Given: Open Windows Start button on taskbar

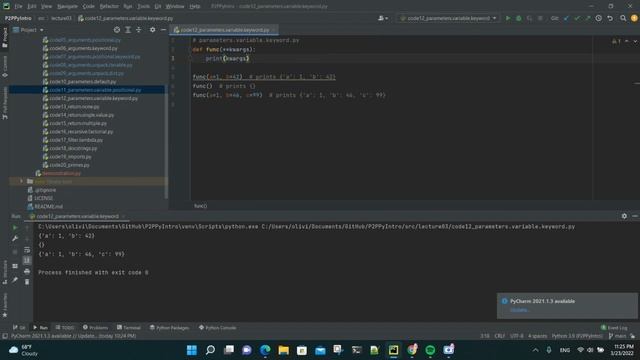Looking at the screenshot, I should tap(191, 350).
